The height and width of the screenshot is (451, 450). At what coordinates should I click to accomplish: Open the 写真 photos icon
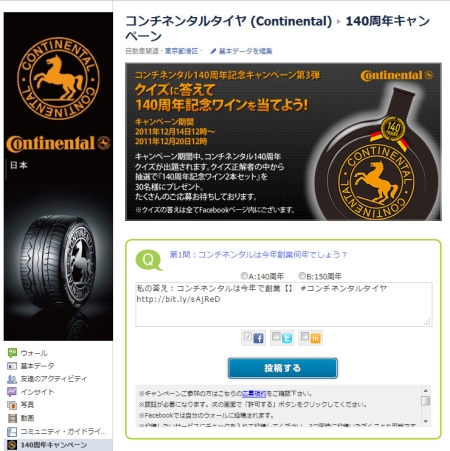pos(12,405)
